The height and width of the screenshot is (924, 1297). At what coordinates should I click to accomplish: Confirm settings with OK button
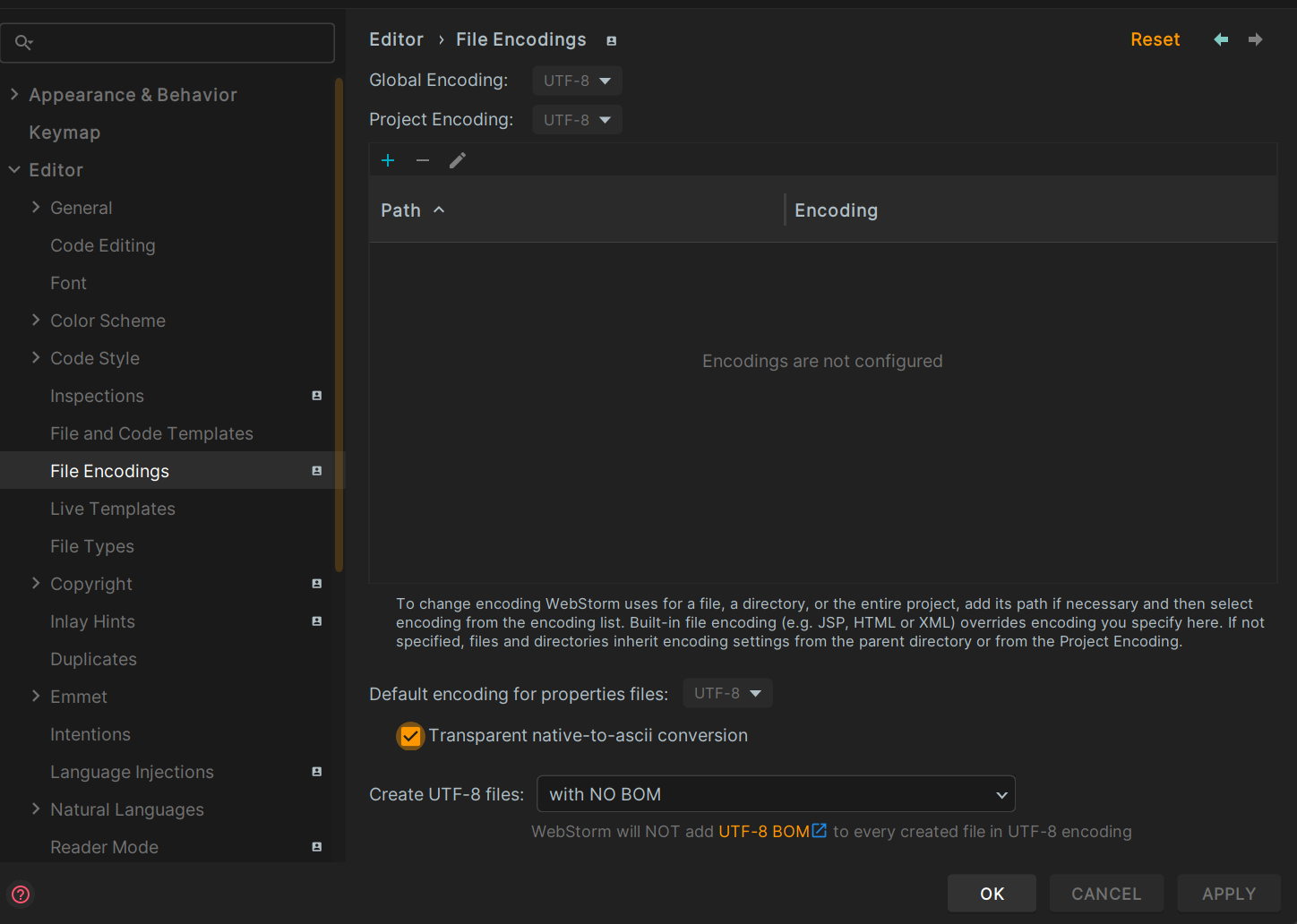(992, 894)
